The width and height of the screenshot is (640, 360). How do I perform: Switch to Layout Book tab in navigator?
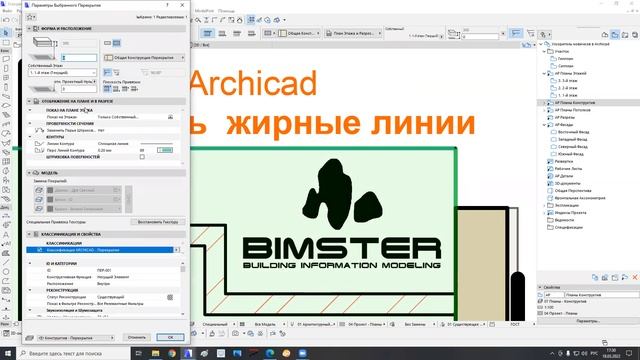click(625, 35)
